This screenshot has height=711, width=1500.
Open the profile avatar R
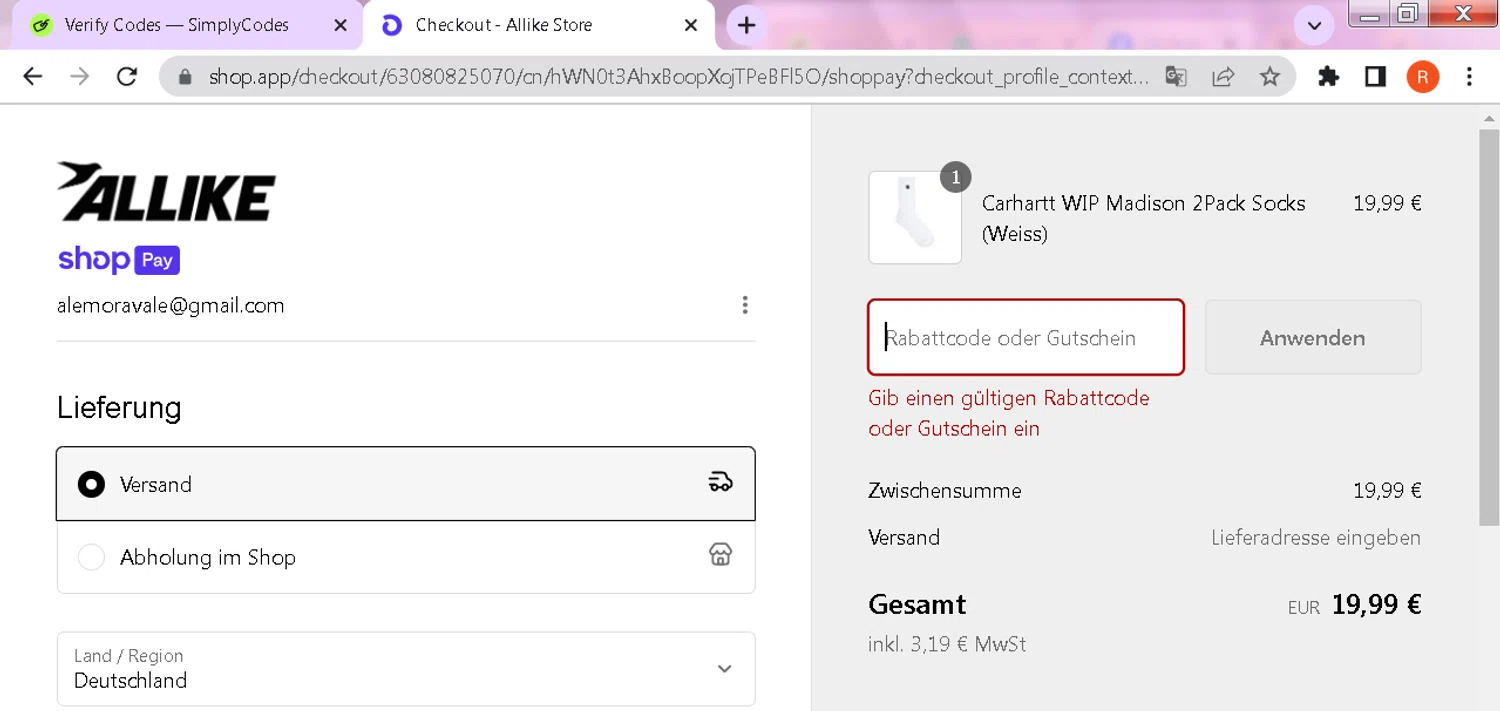(1423, 77)
